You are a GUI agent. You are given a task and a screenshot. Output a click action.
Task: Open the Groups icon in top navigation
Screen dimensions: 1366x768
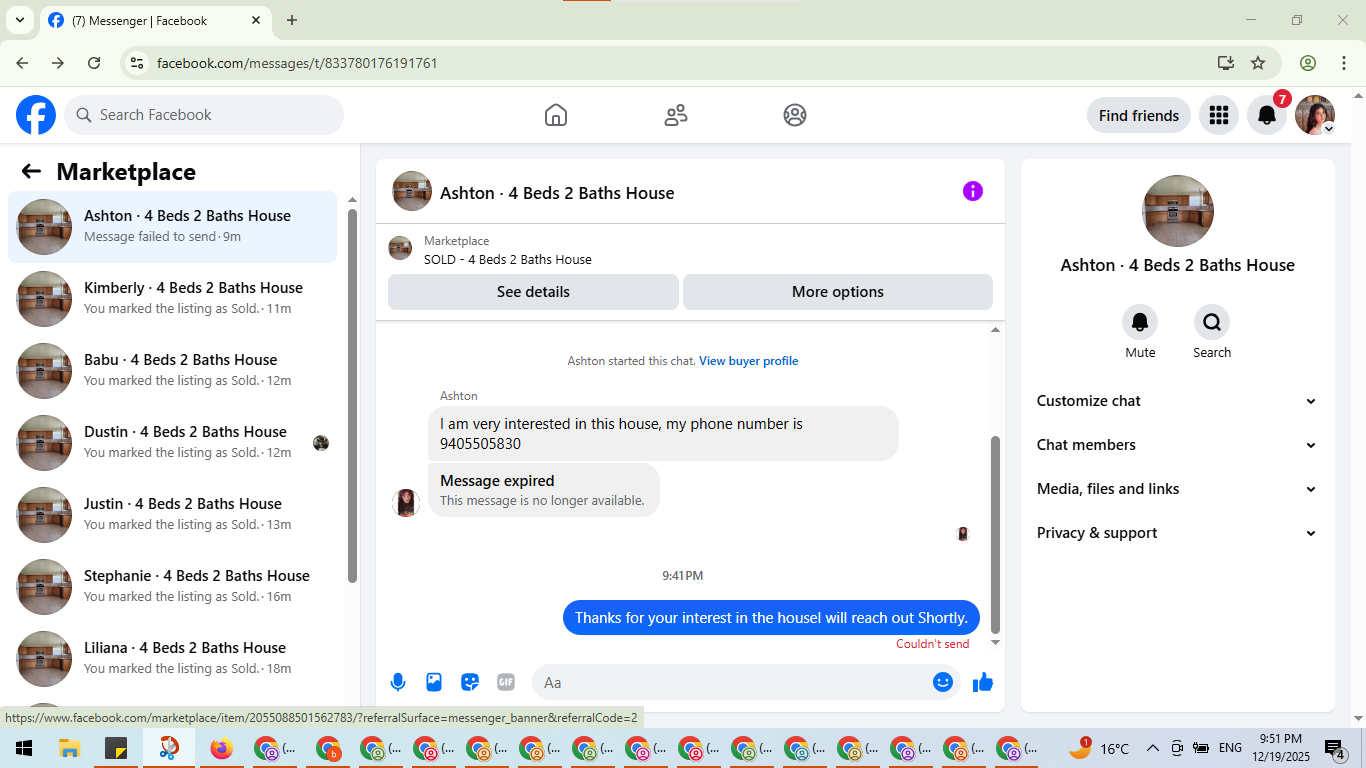point(795,115)
